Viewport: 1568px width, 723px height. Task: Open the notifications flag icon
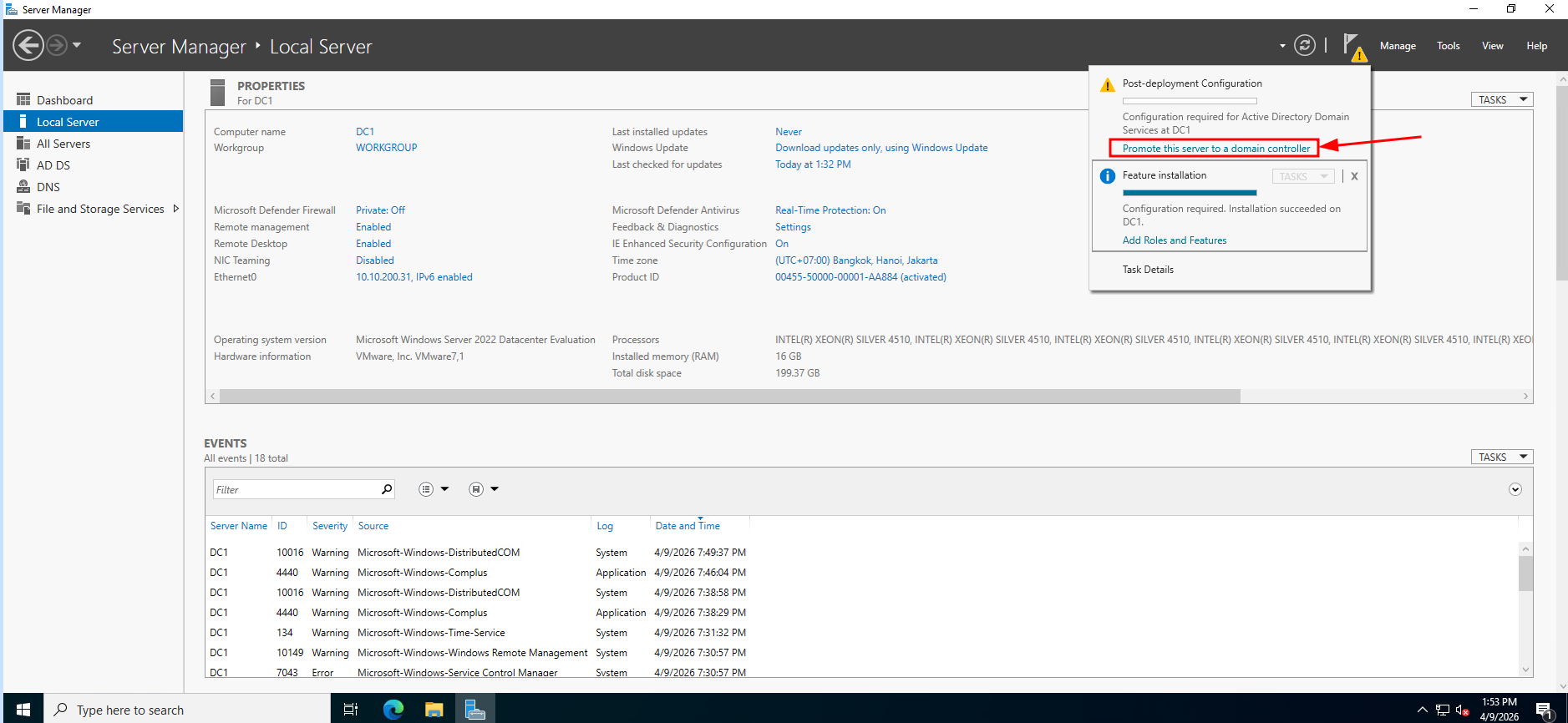pyautogui.click(x=1352, y=45)
